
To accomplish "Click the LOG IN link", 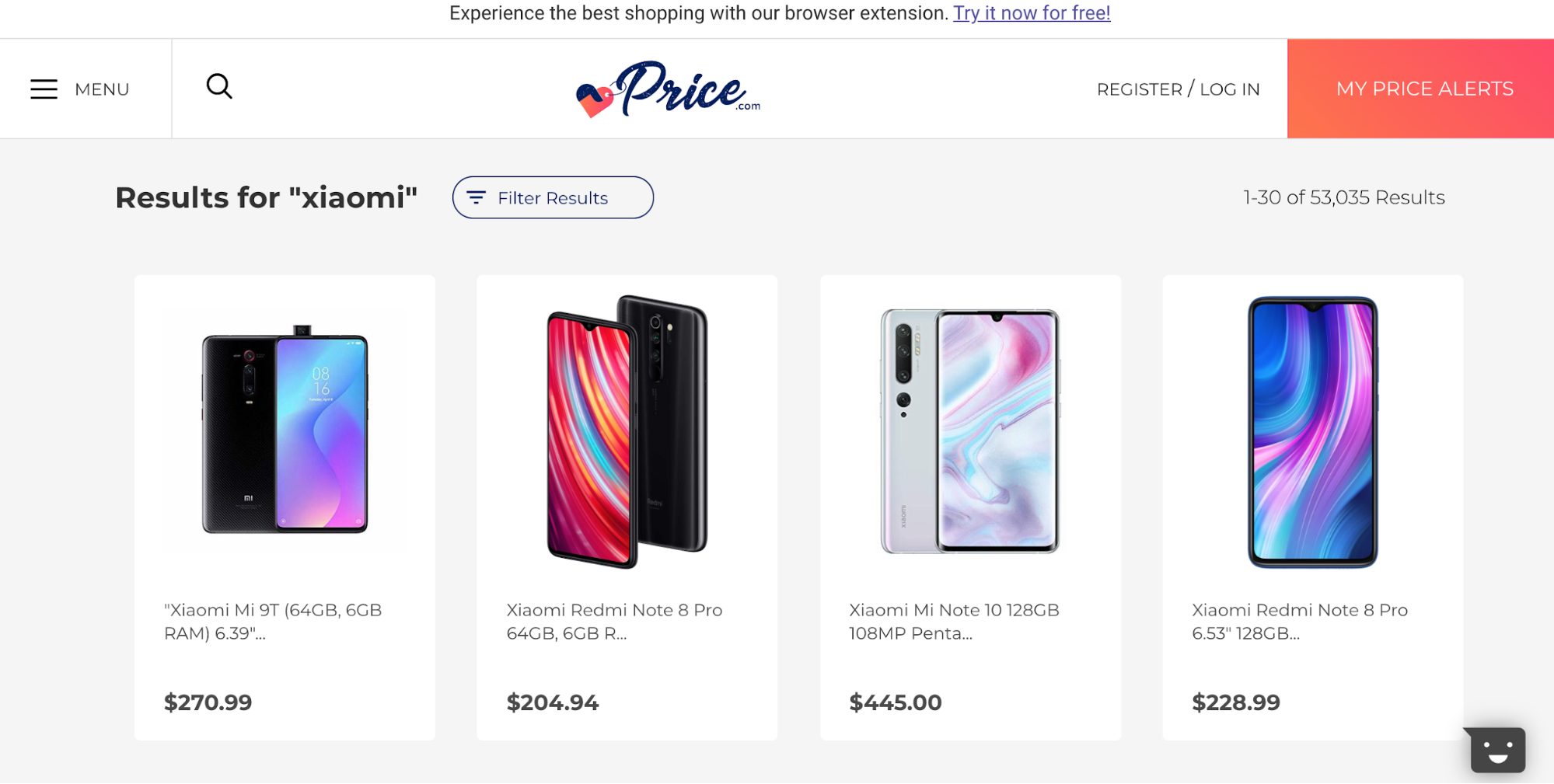I will 1229,89.
